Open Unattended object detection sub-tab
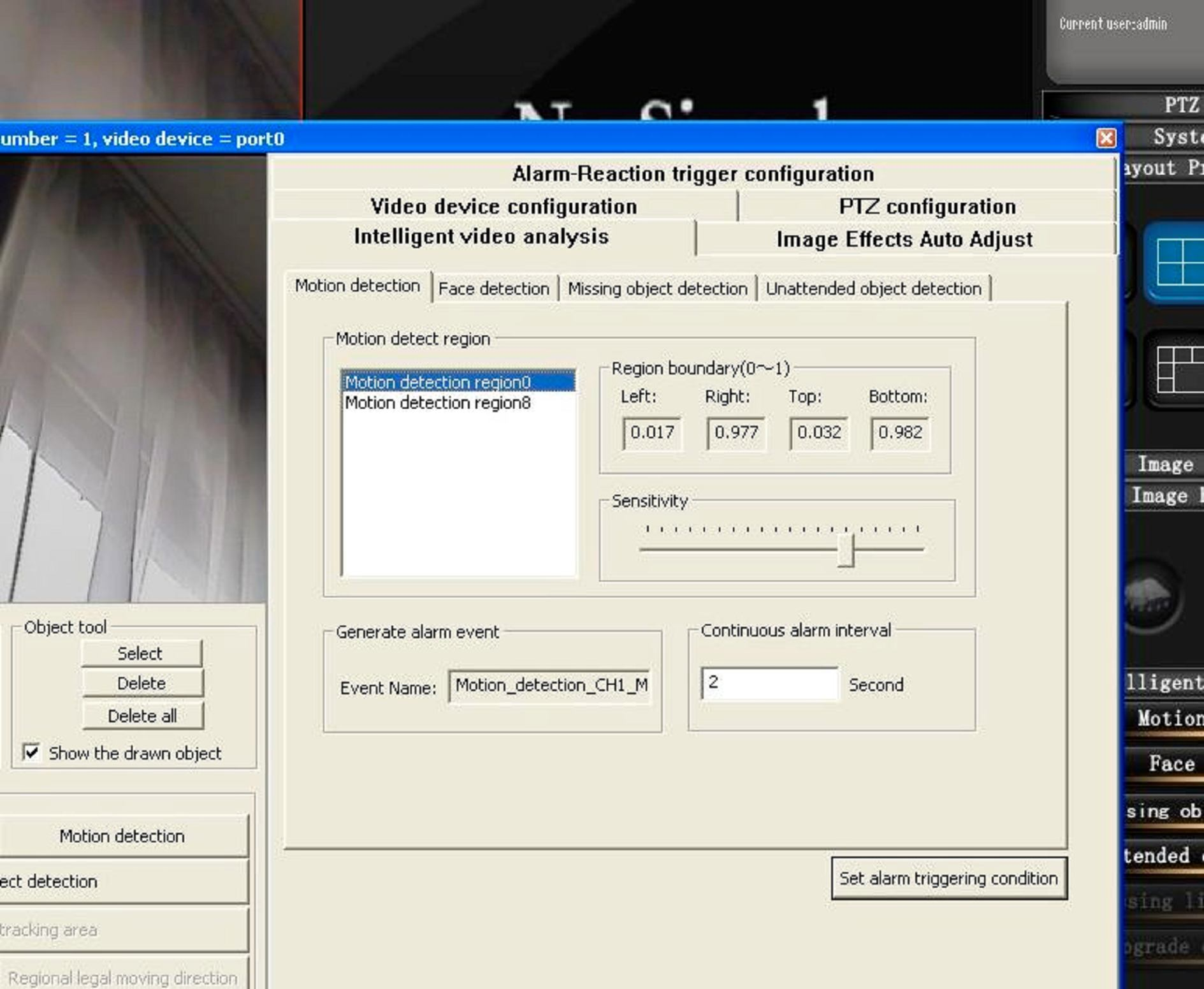The image size is (1204, 989). tap(873, 288)
